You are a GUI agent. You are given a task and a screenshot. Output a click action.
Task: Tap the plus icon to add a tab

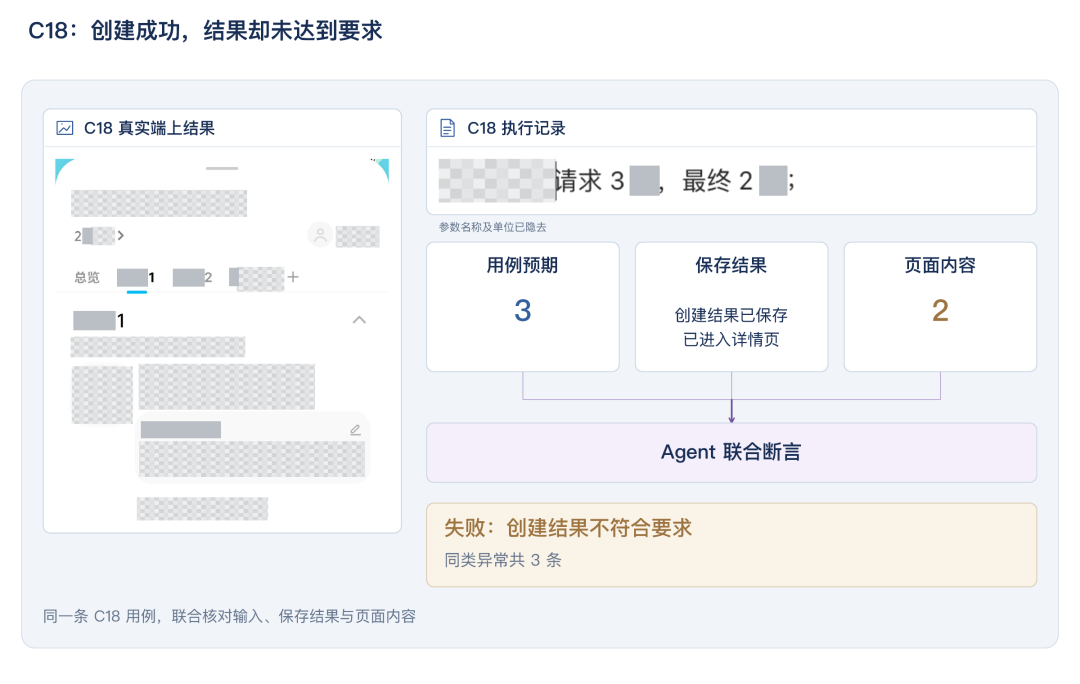point(293,277)
